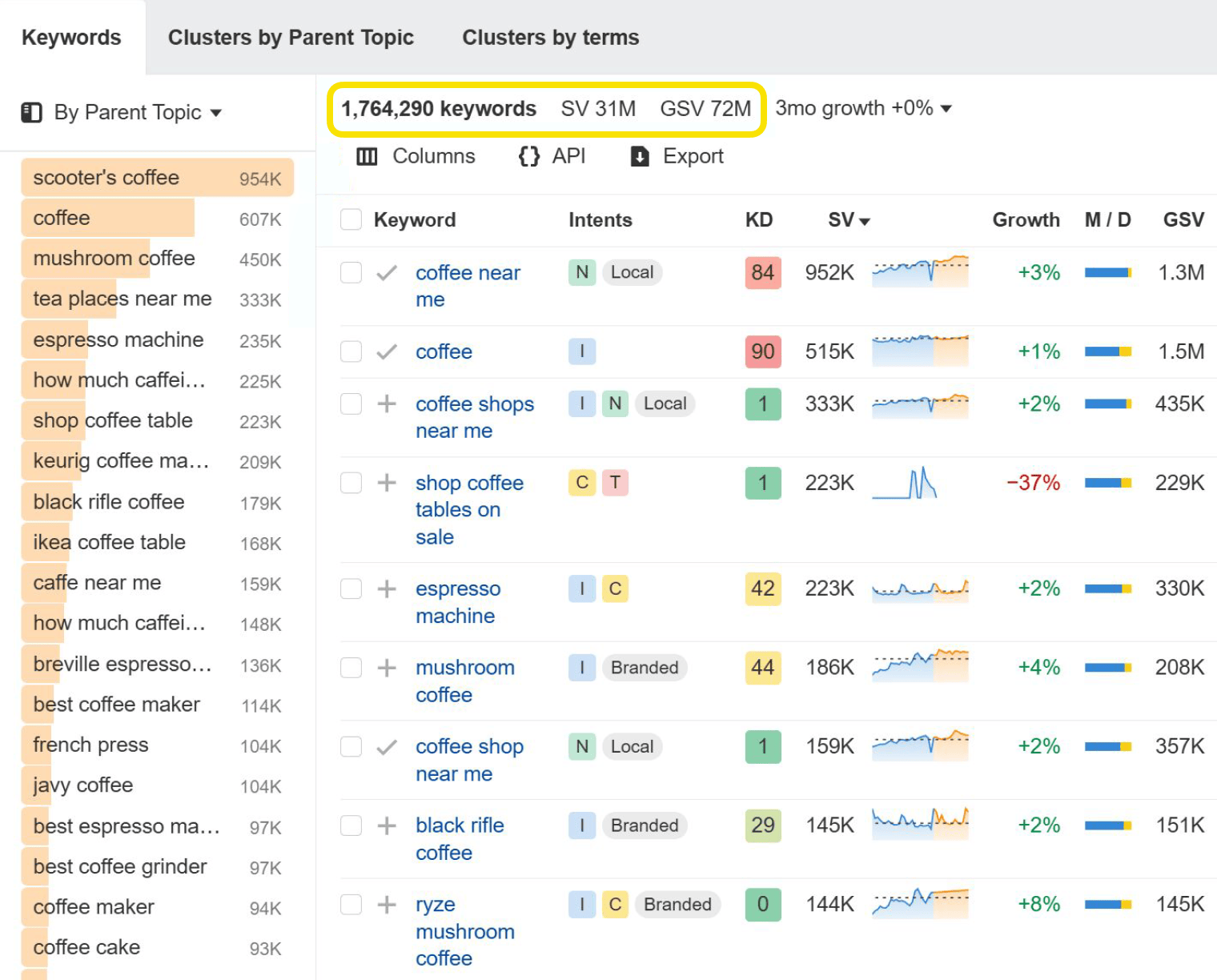The width and height of the screenshot is (1217, 980).
Task: Tick the checkbox for 'coffee near me'
Action: pyautogui.click(x=351, y=272)
